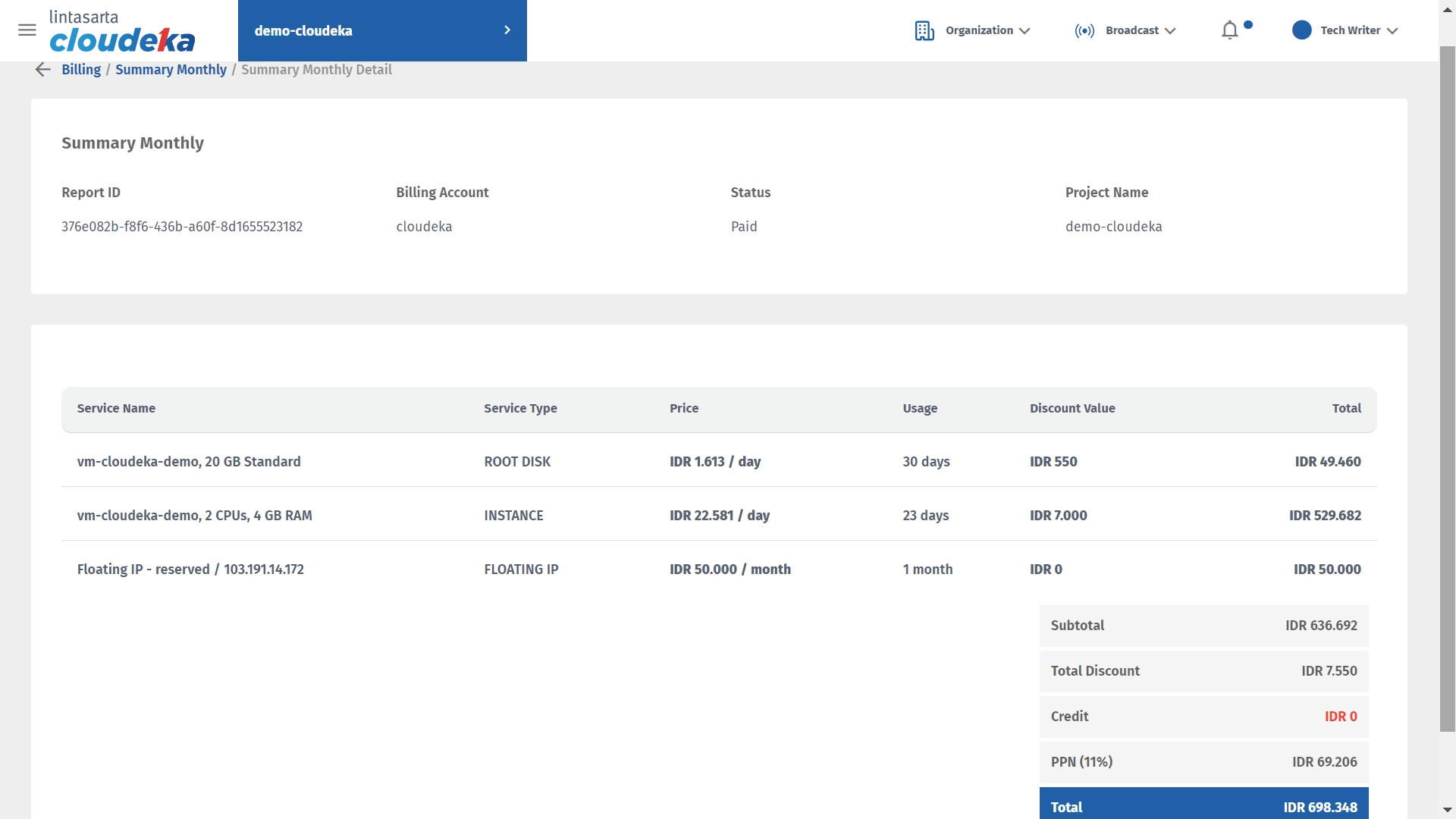The image size is (1456, 819).
Task: Click the Broadcast signal icon
Action: pyautogui.click(x=1084, y=30)
